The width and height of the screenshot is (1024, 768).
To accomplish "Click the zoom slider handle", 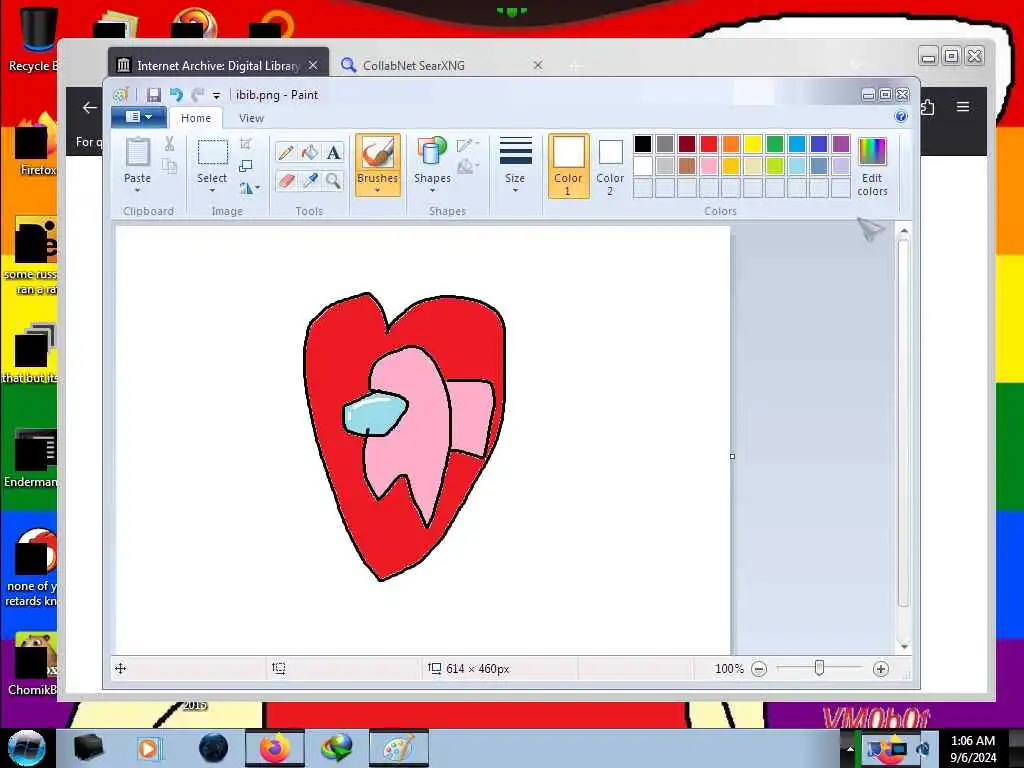I will point(819,668).
